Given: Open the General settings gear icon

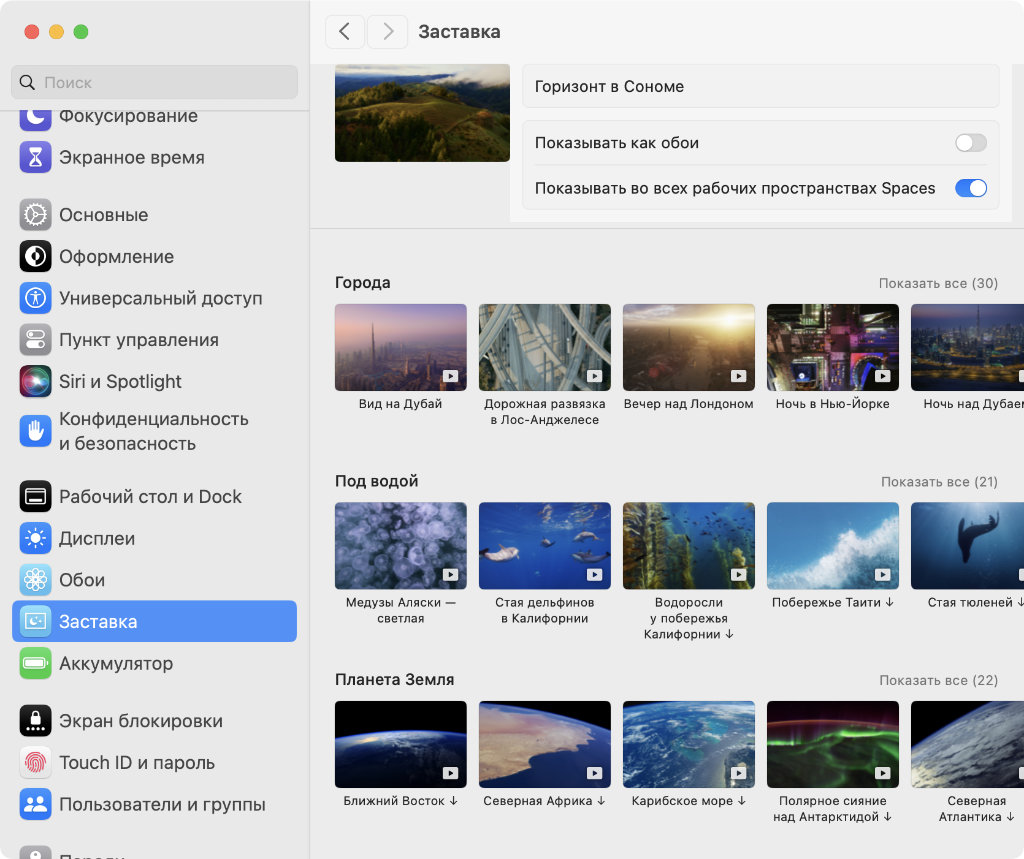Looking at the screenshot, I should [x=36, y=215].
